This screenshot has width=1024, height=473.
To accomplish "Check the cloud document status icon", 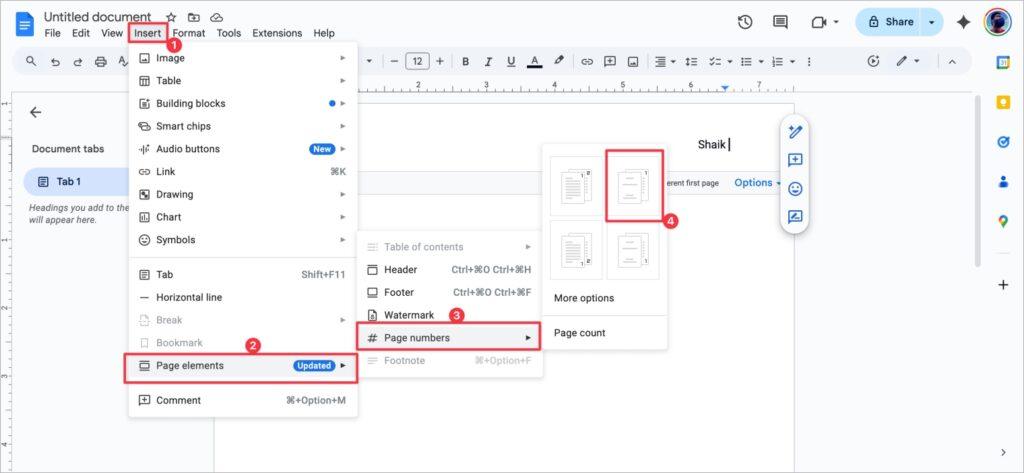I will pos(217,18).
